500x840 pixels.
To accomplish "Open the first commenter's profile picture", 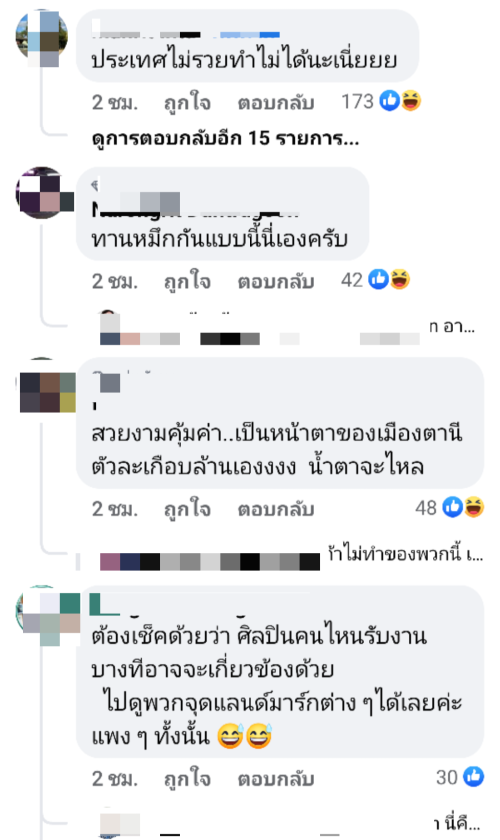I will pos(42,38).
